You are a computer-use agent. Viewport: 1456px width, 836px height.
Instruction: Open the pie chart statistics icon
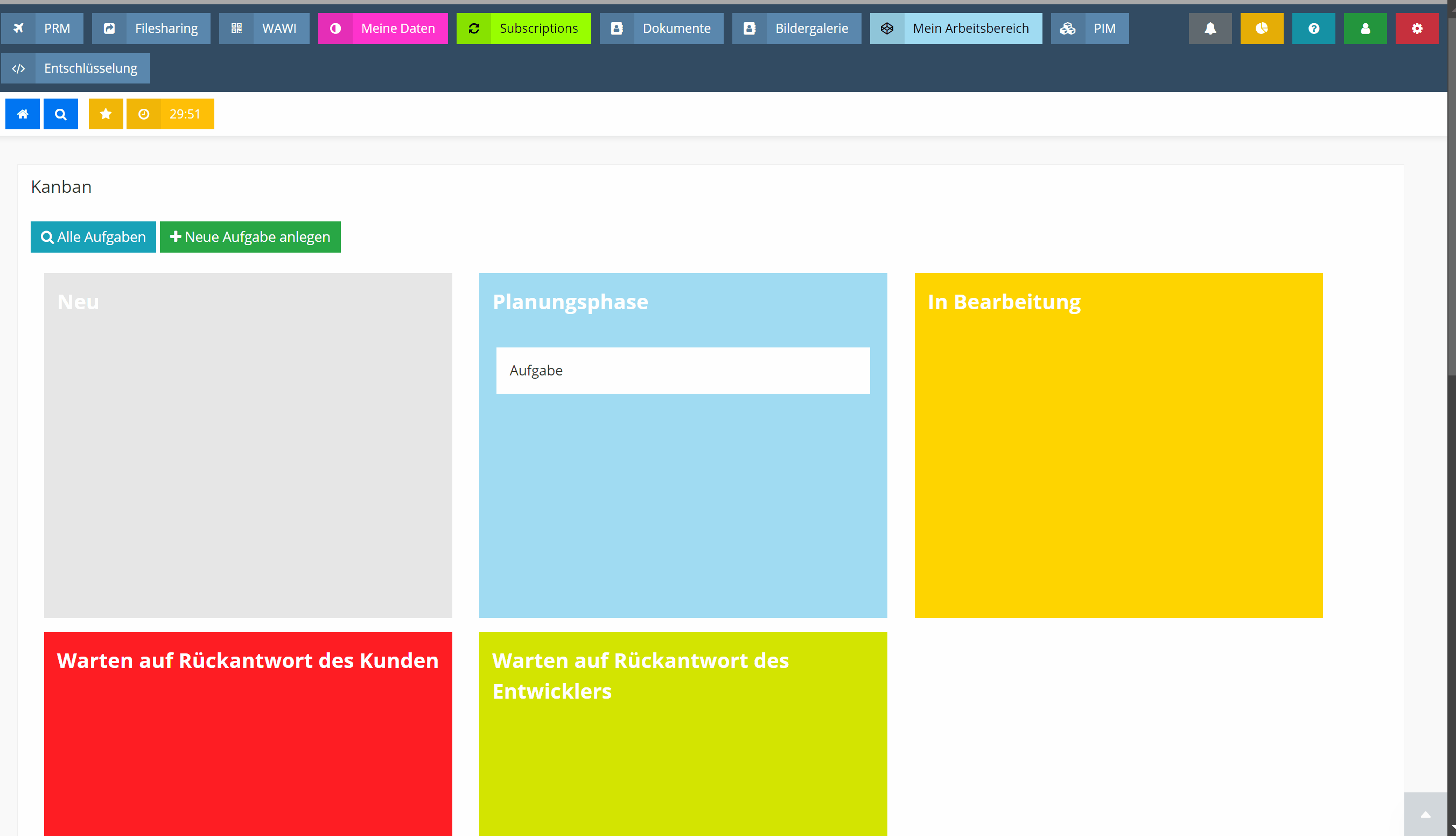[1262, 28]
